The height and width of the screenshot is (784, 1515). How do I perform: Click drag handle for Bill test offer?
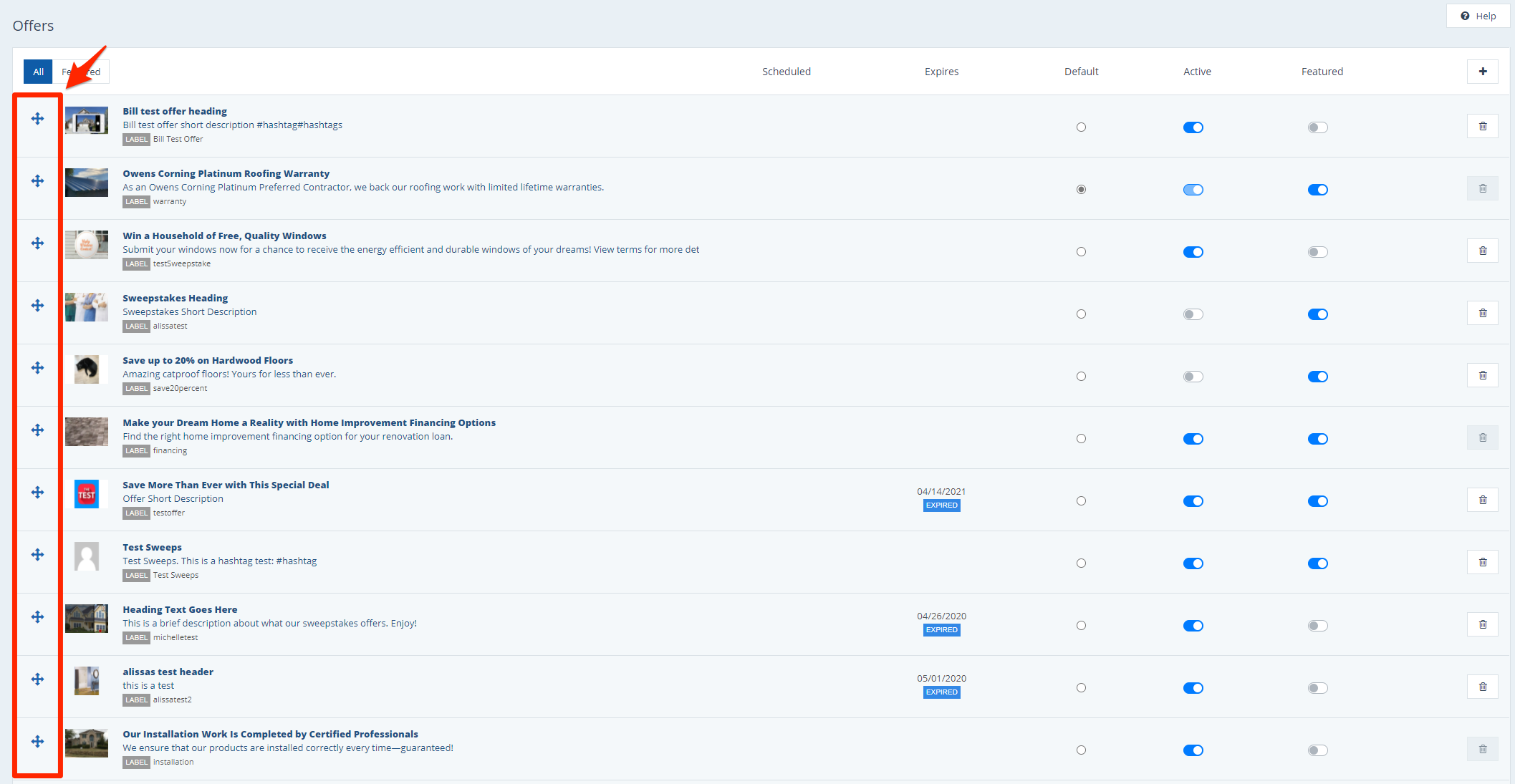(38, 119)
